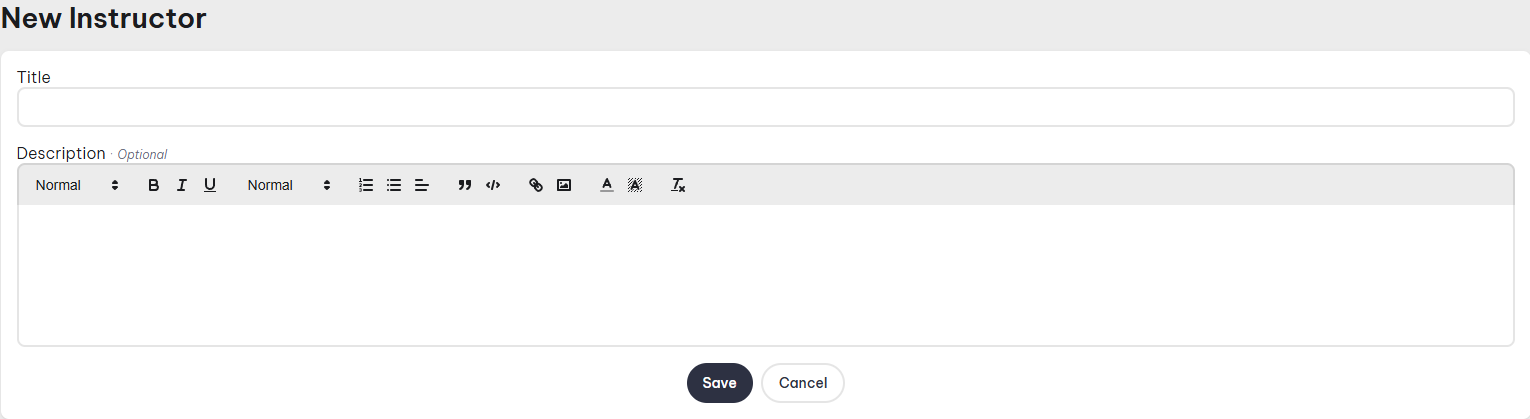
Task: Clear text formatting with the Tx icon
Action: click(x=678, y=185)
